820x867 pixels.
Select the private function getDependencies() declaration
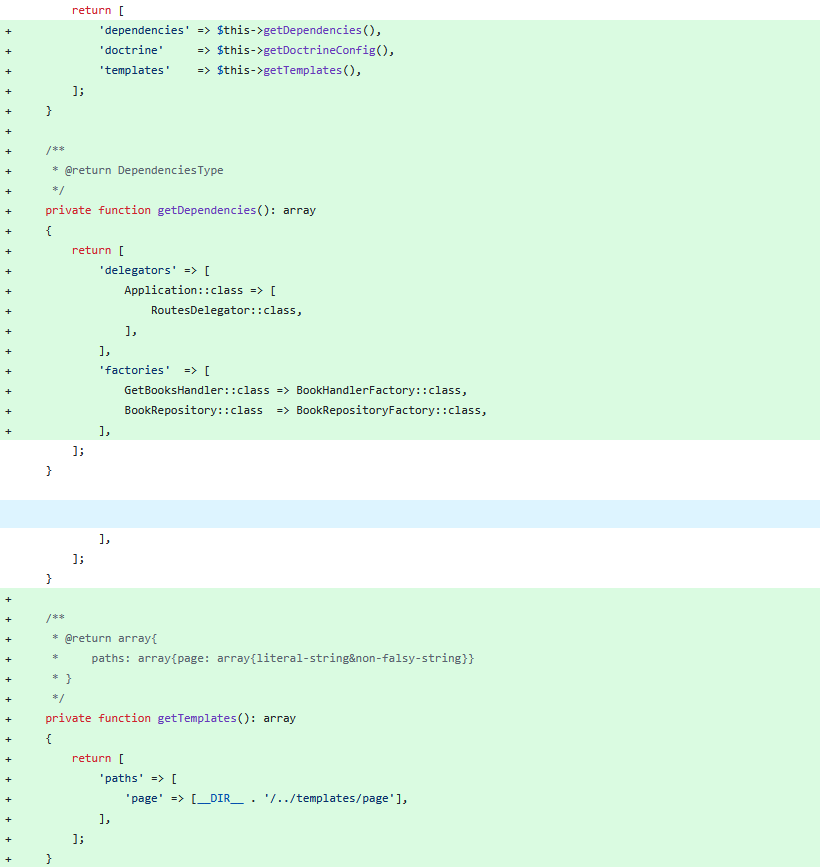pos(180,210)
